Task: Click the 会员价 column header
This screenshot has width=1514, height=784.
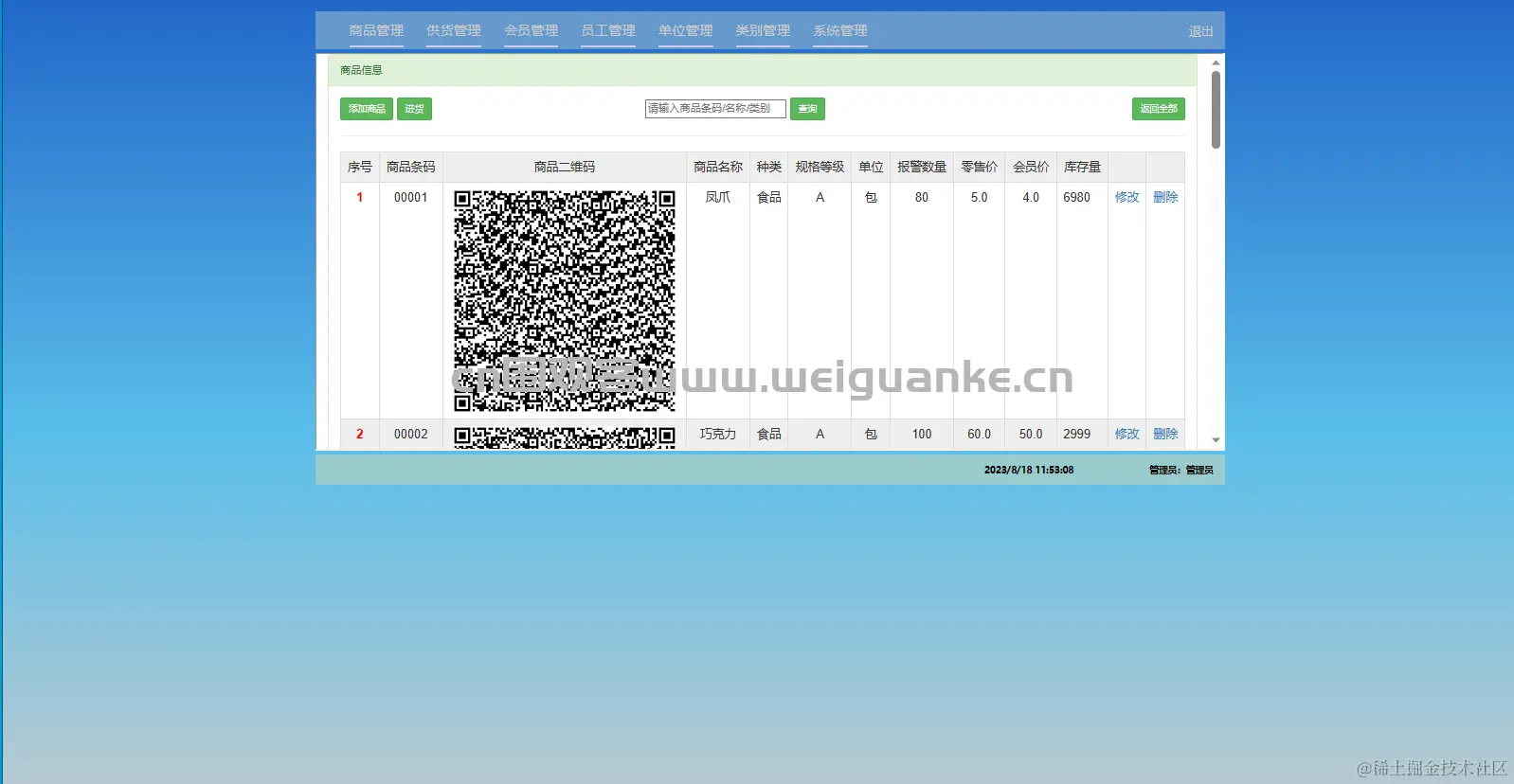Action: pyautogui.click(x=1031, y=167)
